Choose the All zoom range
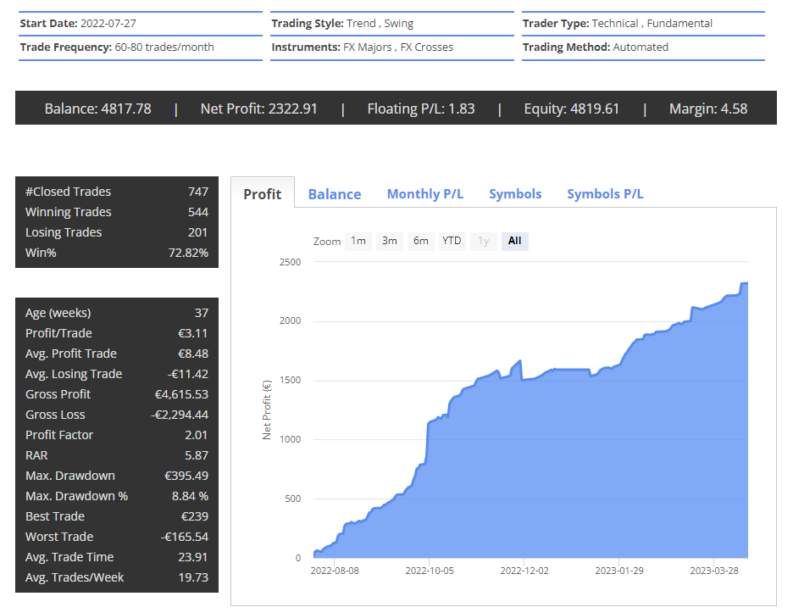Viewport: 793px width, 613px height. [514, 241]
